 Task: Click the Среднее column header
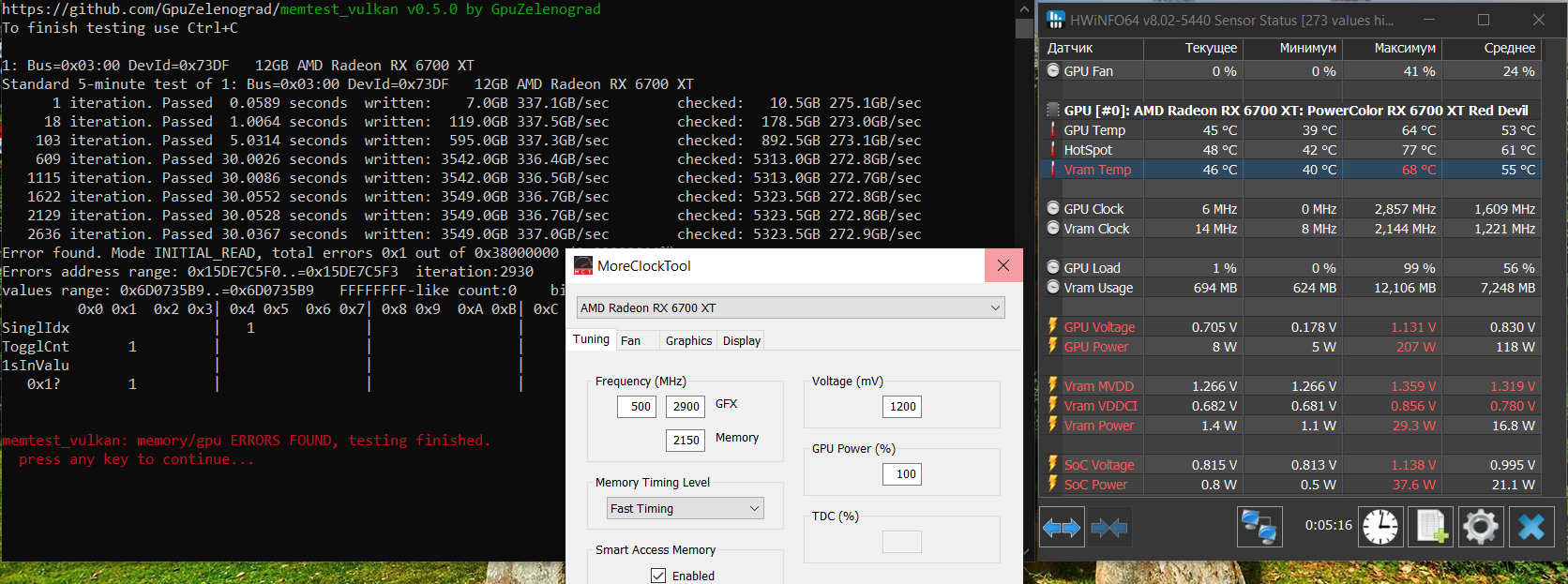click(x=1491, y=48)
